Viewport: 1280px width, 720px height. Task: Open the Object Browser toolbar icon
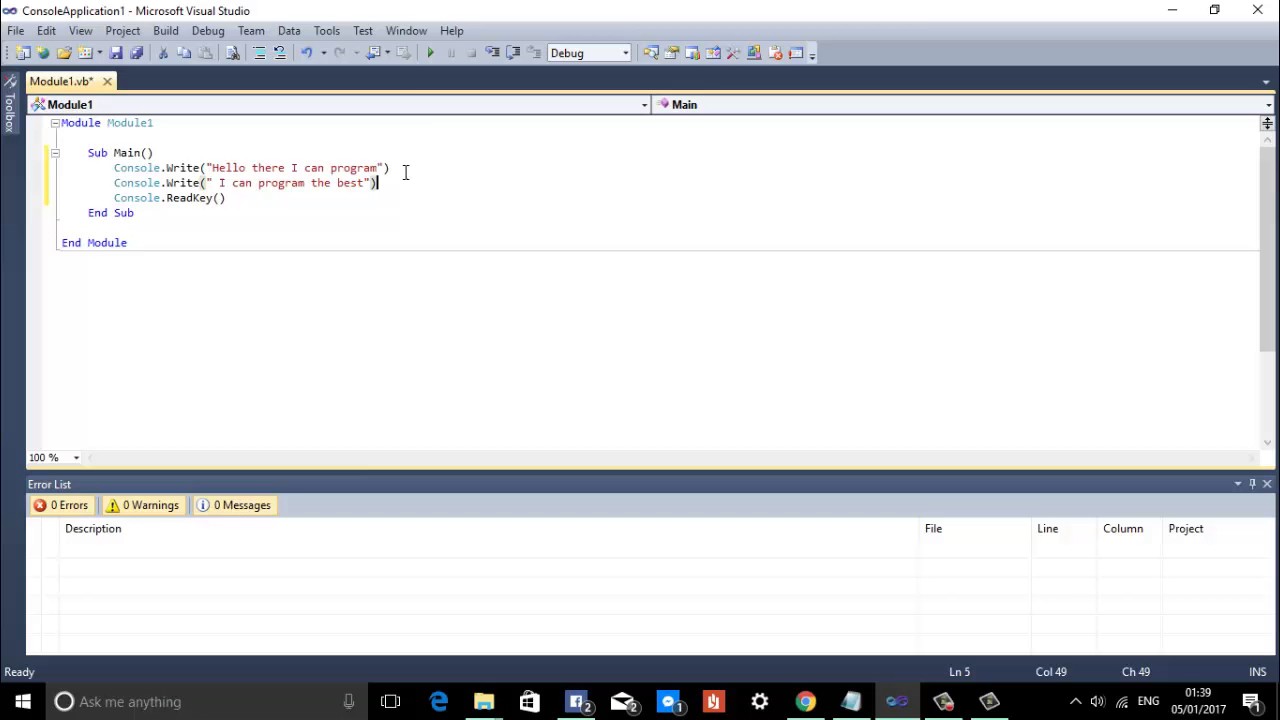pos(712,53)
